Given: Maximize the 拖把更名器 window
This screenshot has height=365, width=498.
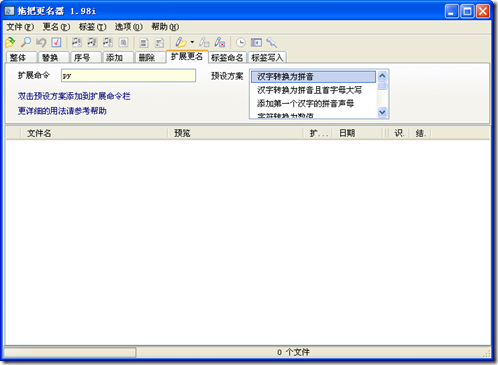Looking at the screenshot, I should point(467,11).
